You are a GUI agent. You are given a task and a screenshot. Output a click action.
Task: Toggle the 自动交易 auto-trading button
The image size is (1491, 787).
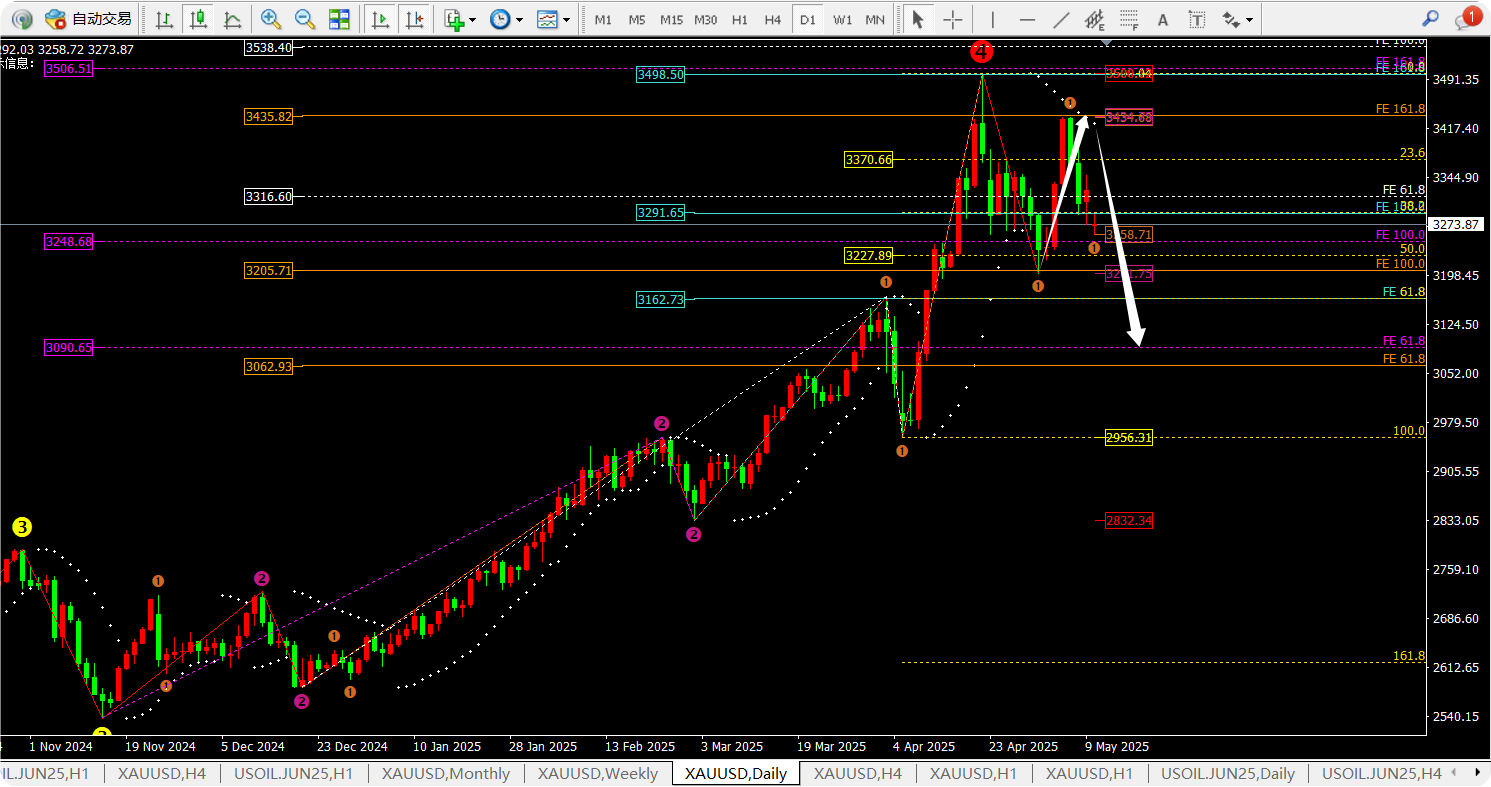click(88, 19)
